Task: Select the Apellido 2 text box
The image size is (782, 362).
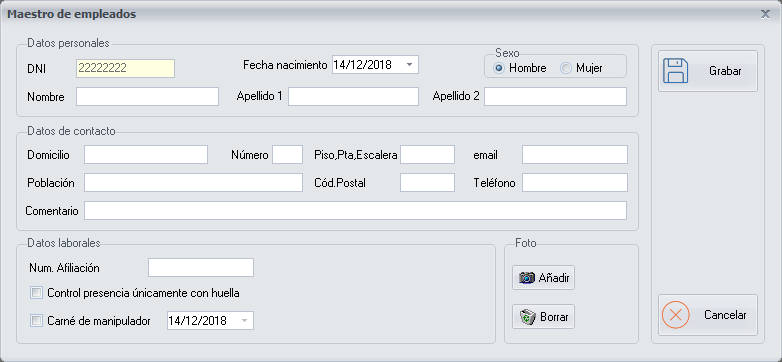Action: pyautogui.click(x=555, y=97)
